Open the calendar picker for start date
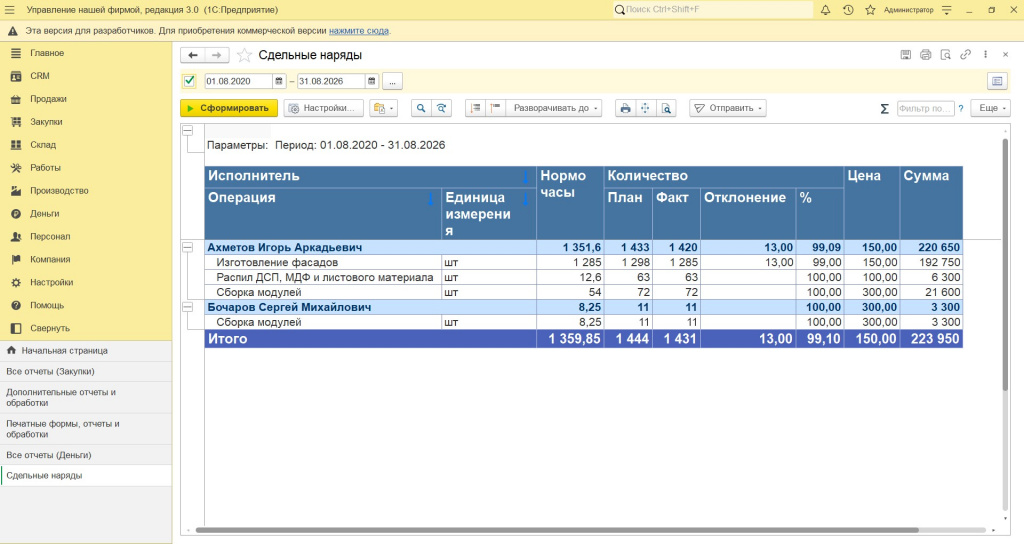1024x544 pixels. pos(279,81)
